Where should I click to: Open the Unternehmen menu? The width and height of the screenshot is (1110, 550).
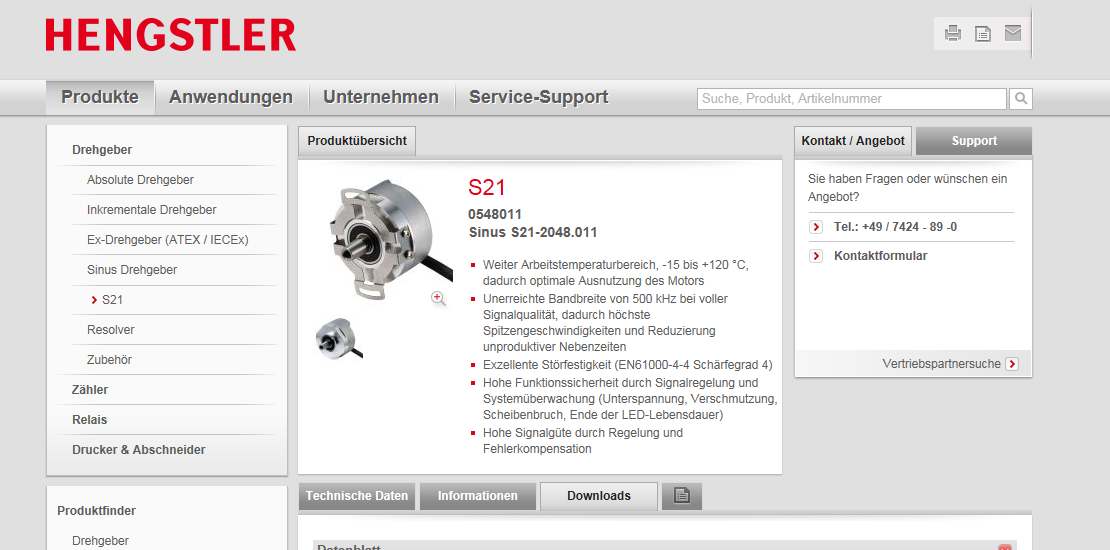tap(381, 97)
